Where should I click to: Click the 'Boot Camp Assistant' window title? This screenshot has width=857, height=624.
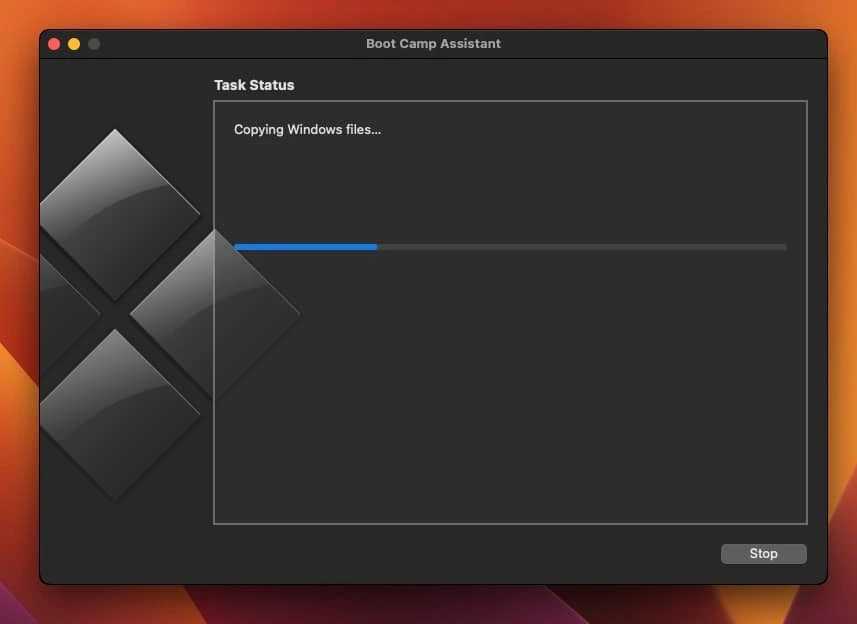(433, 44)
